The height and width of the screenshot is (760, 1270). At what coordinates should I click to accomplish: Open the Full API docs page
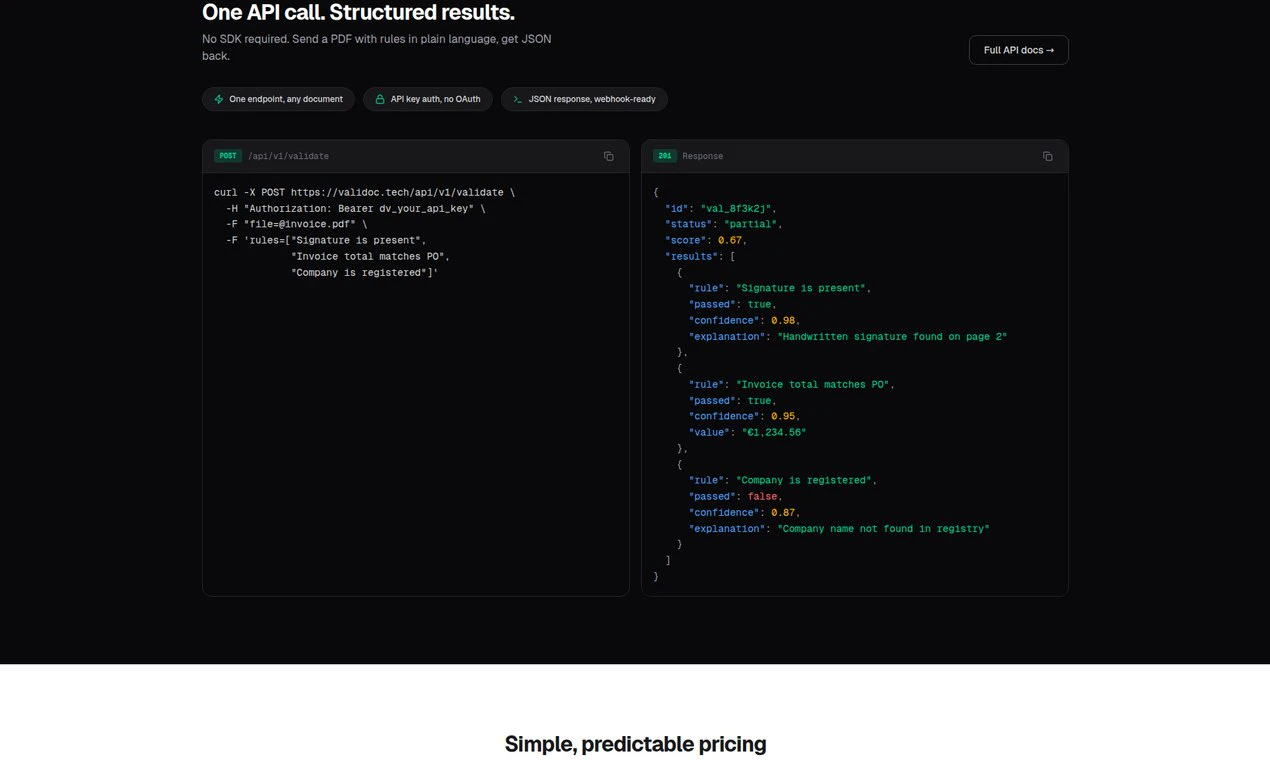[1018, 50]
